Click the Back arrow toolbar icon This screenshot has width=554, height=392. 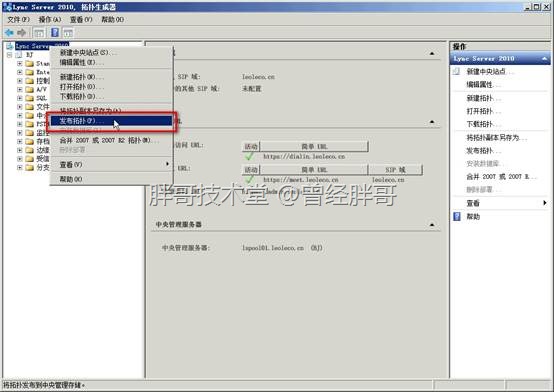(x=9, y=33)
